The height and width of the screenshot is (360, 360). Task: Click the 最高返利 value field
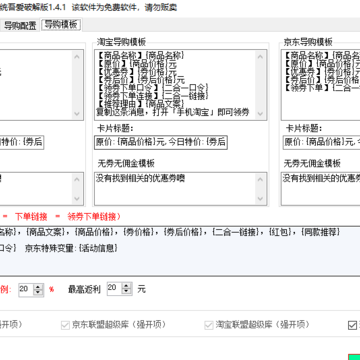tap(115, 289)
